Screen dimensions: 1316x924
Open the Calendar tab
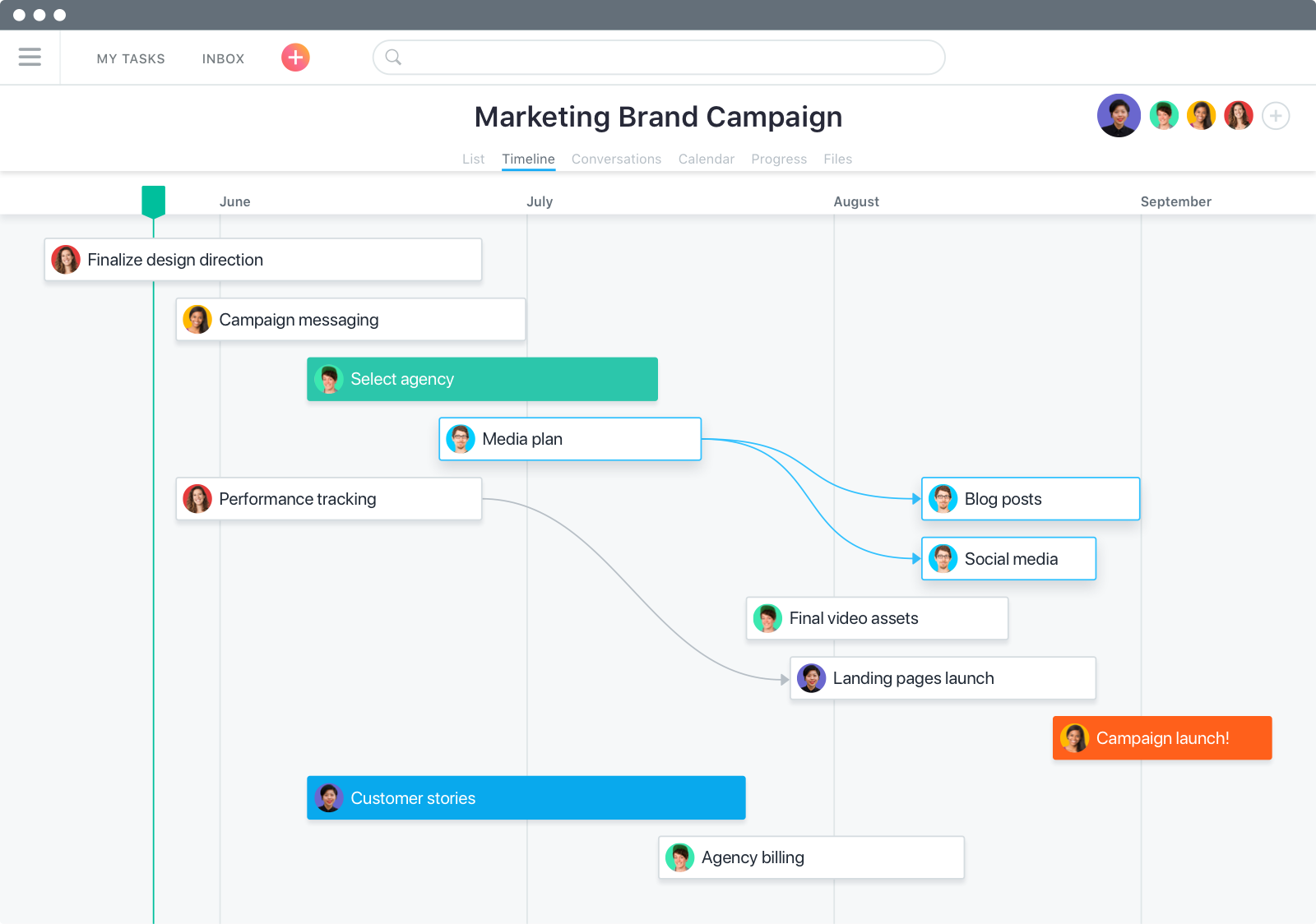706,159
